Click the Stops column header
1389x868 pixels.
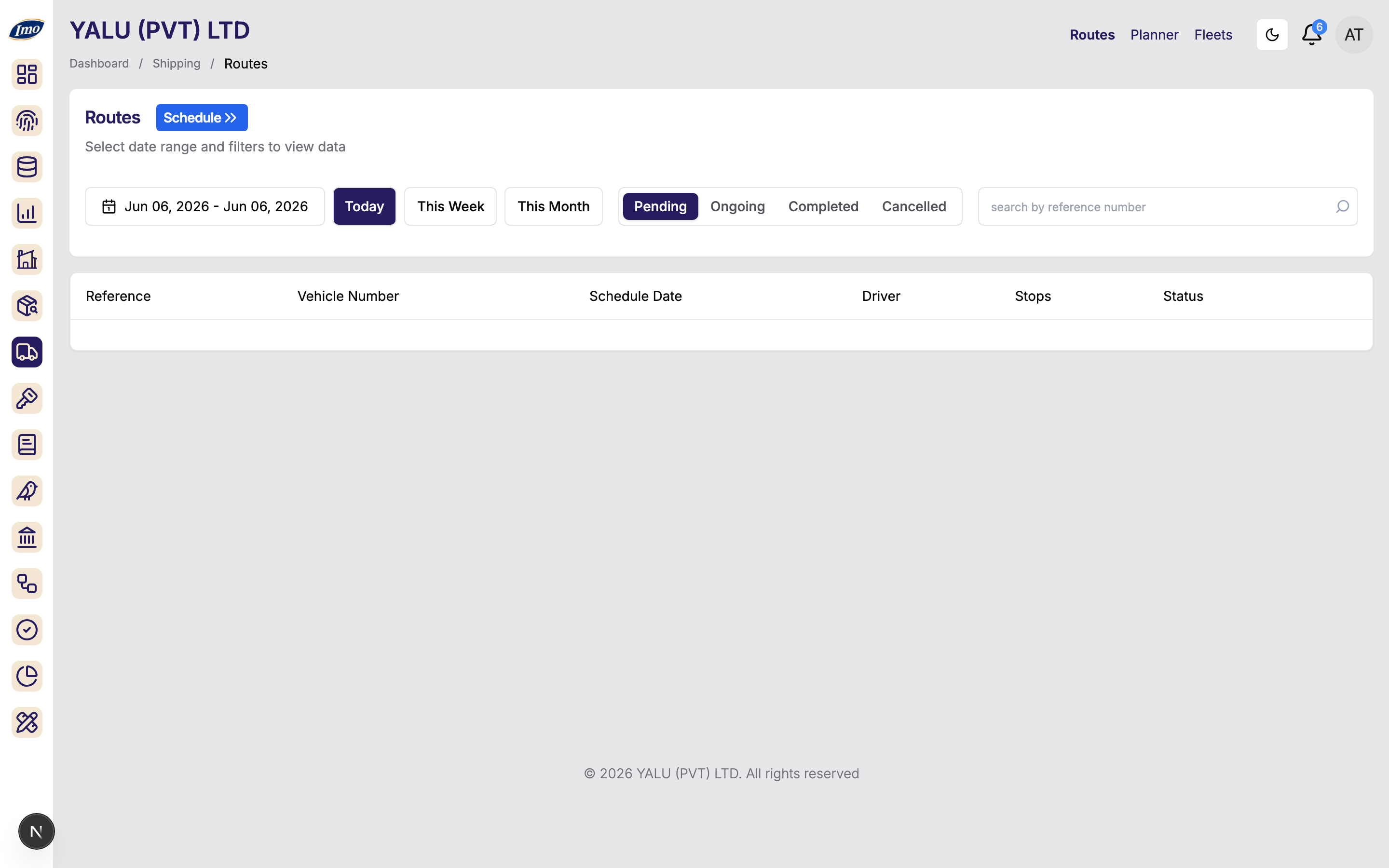click(1033, 296)
